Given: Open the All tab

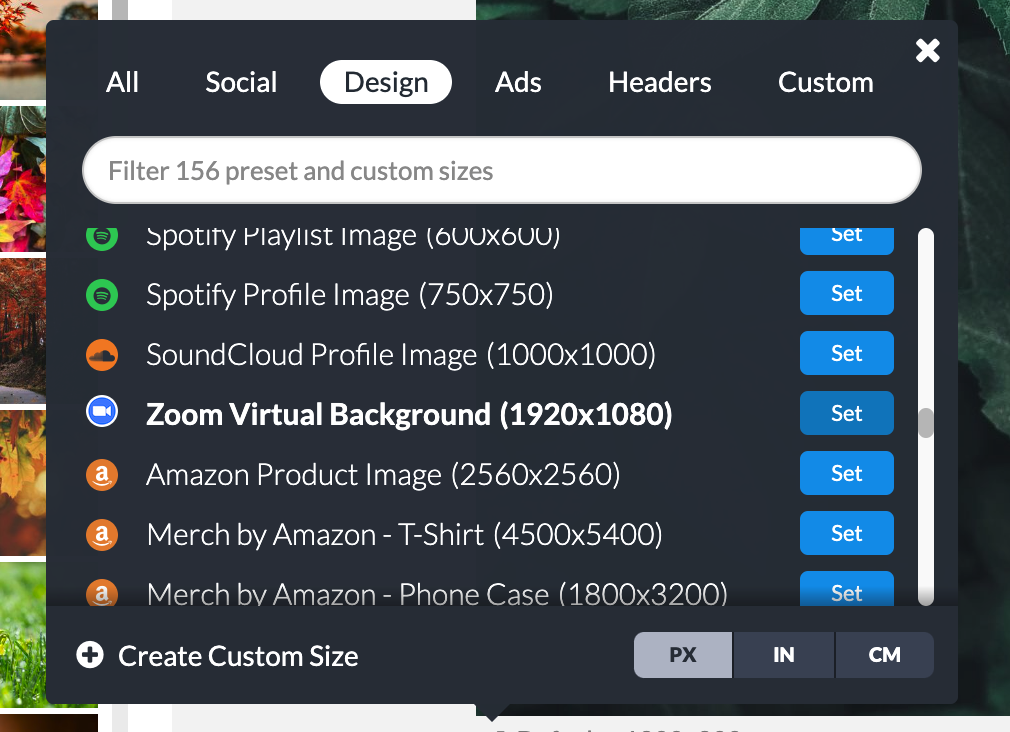Looking at the screenshot, I should click(122, 82).
